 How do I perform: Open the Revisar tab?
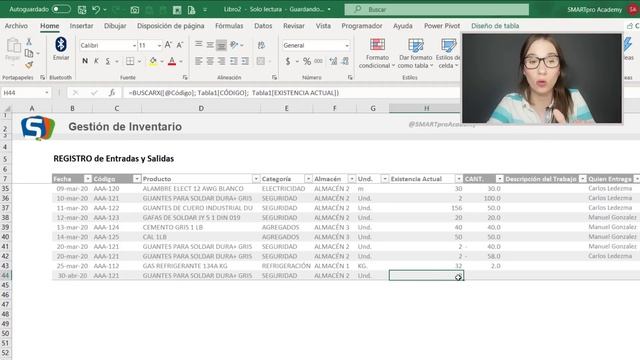coord(294,26)
